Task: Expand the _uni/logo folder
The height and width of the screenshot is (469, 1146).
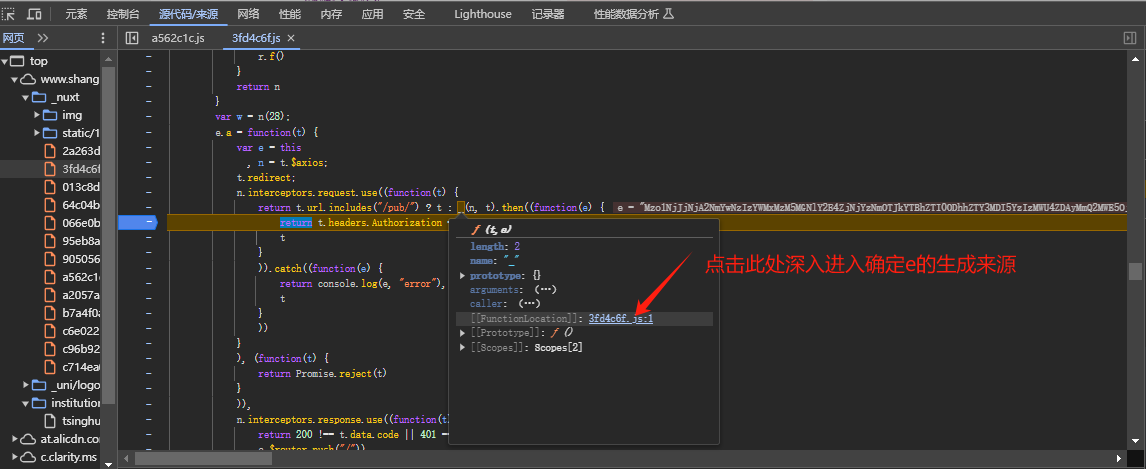Action: pyautogui.click(x=25, y=384)
